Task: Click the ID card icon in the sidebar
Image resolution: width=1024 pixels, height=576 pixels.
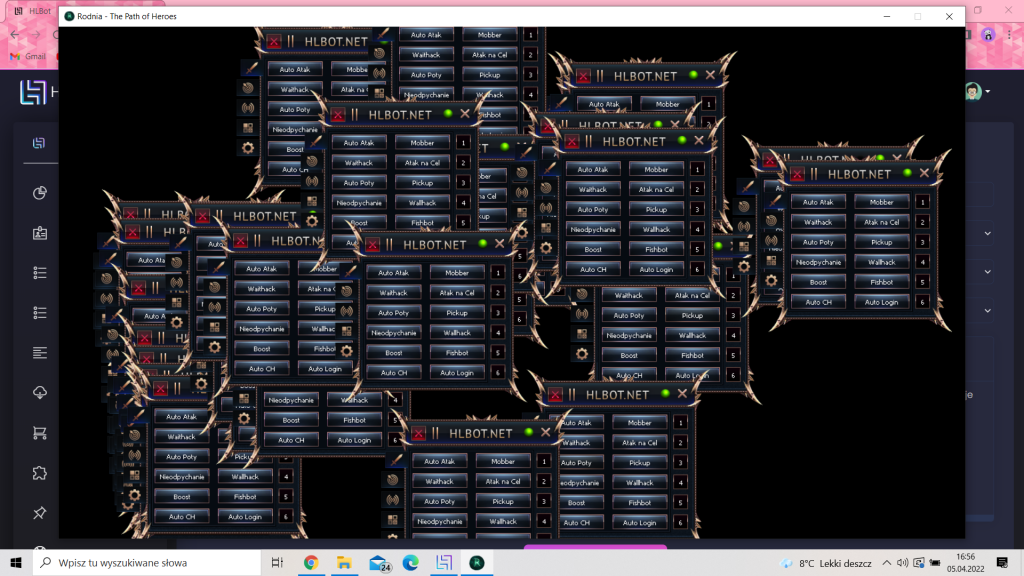Action: [x=40, y=233]
